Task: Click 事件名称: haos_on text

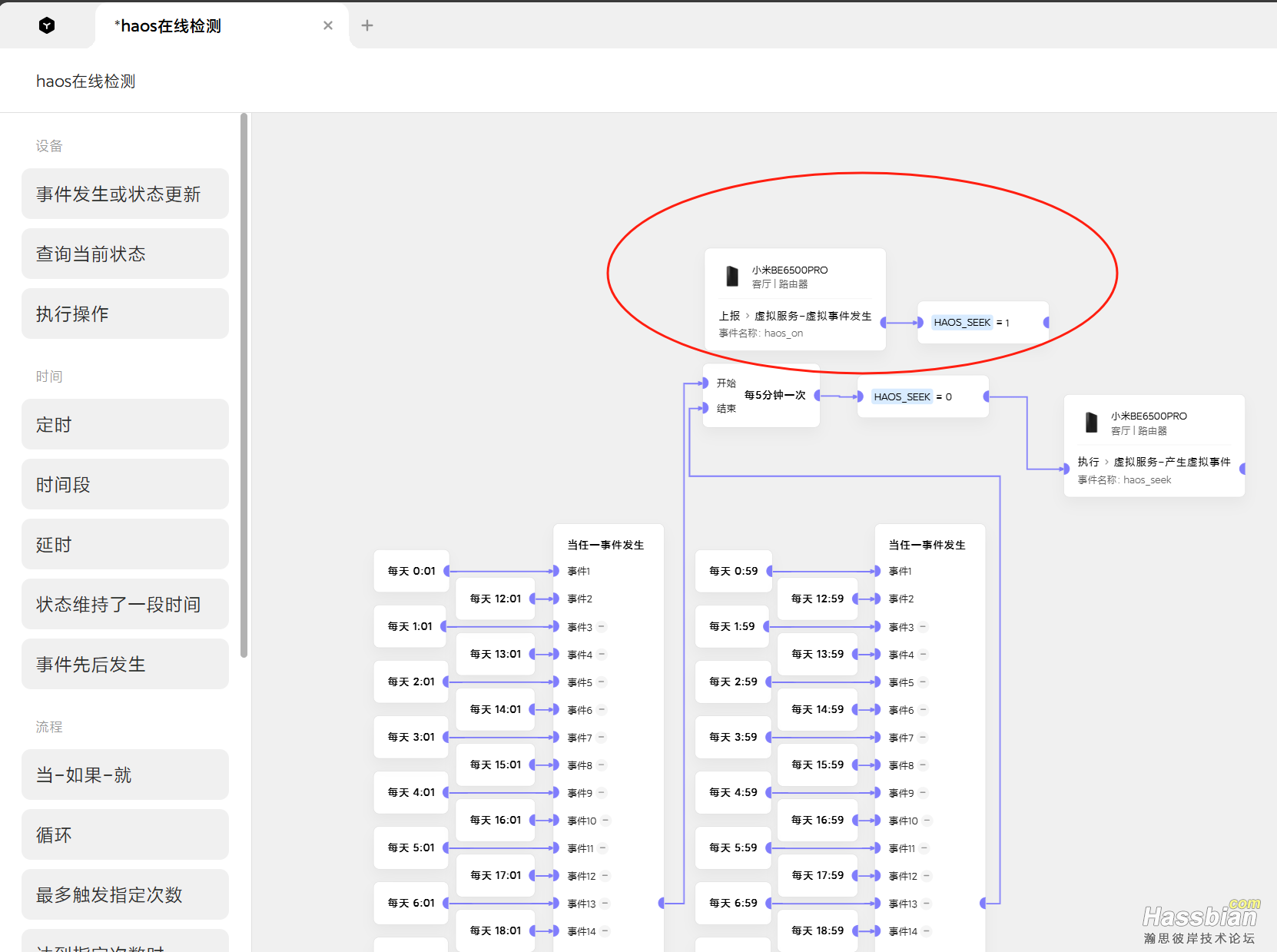Action: tap(761, 333)
